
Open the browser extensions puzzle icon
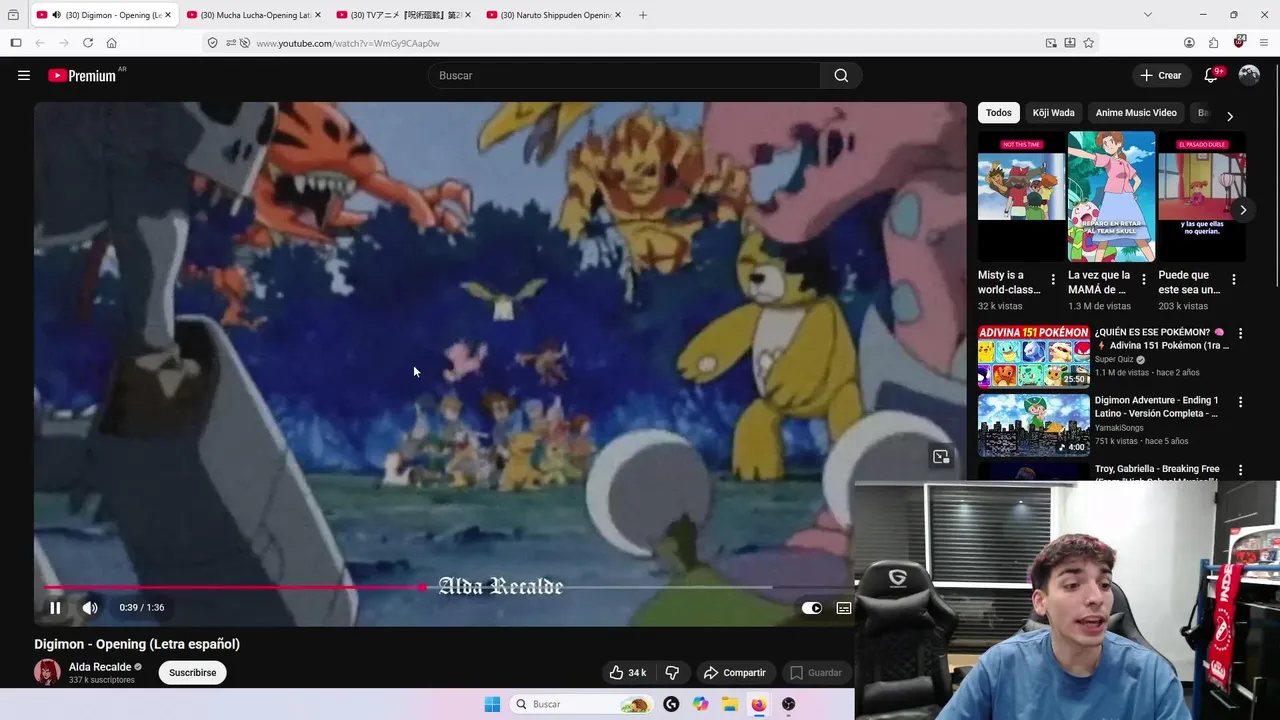pyautogui.click(x=1213, y=43)
